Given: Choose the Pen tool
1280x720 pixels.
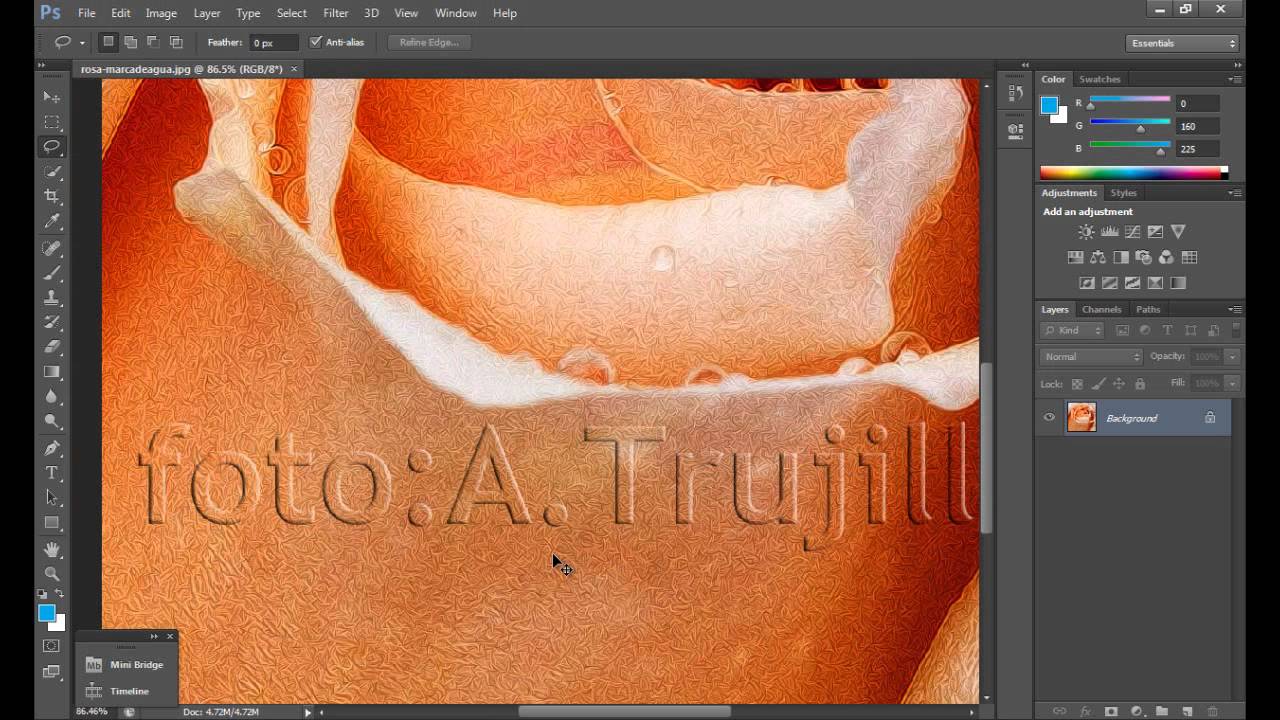Looking at the screenshot, I should [52, 447].
